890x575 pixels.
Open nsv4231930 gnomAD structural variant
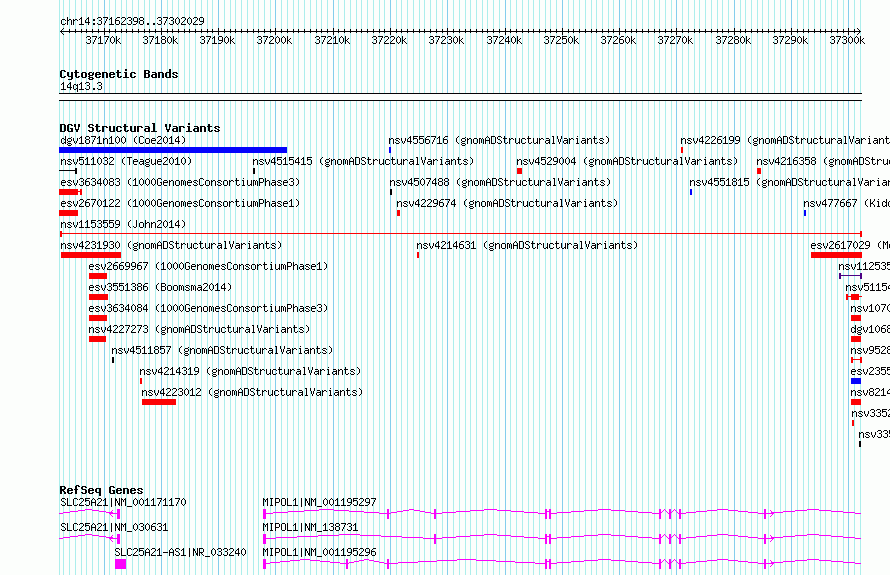pos(171,245)
